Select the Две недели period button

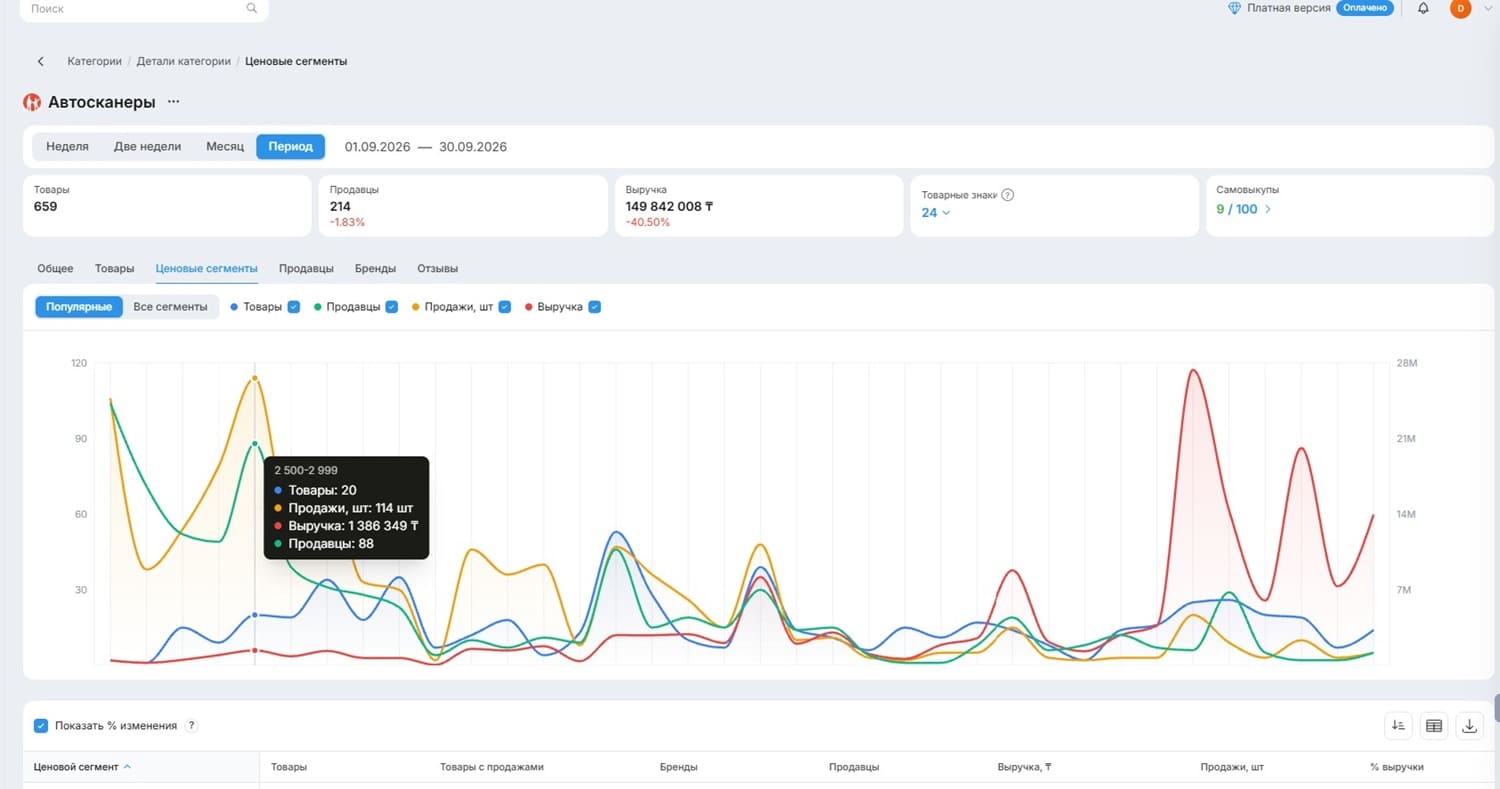[x=148, y=147]
